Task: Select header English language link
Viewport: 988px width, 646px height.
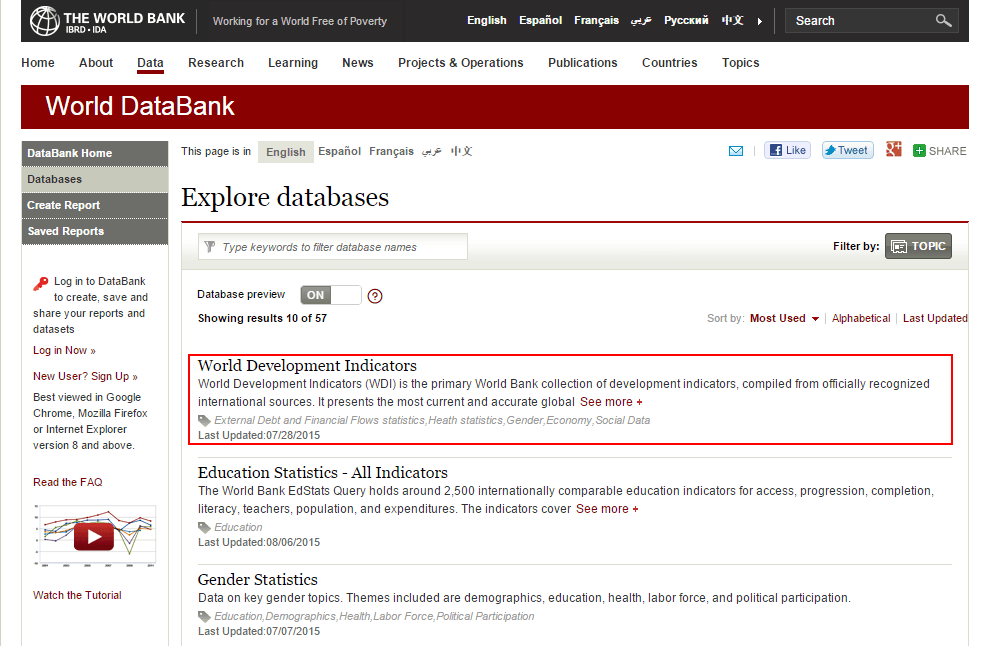Action: tap(486, 21)
